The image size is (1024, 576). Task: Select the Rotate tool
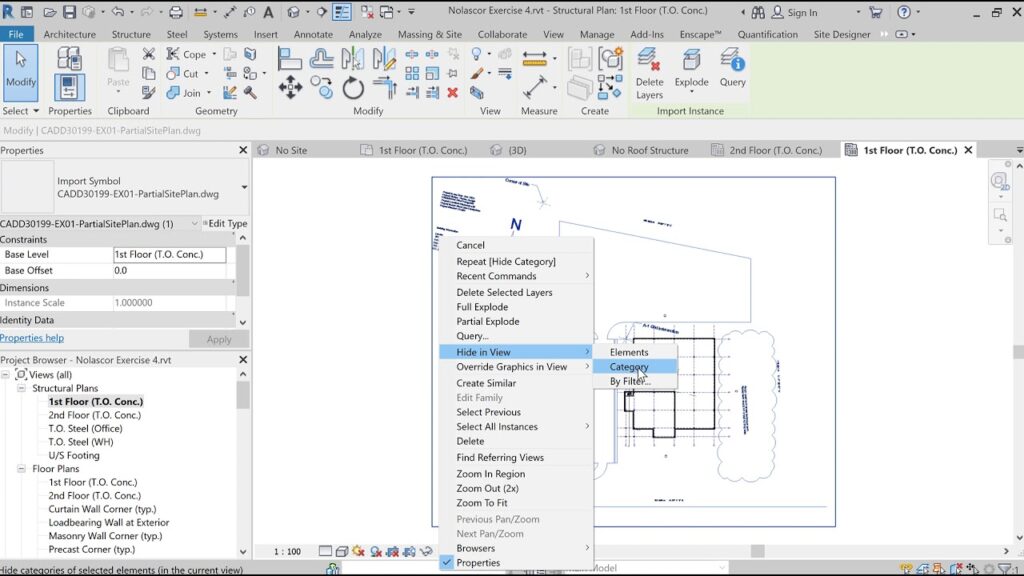click(352, 87)
